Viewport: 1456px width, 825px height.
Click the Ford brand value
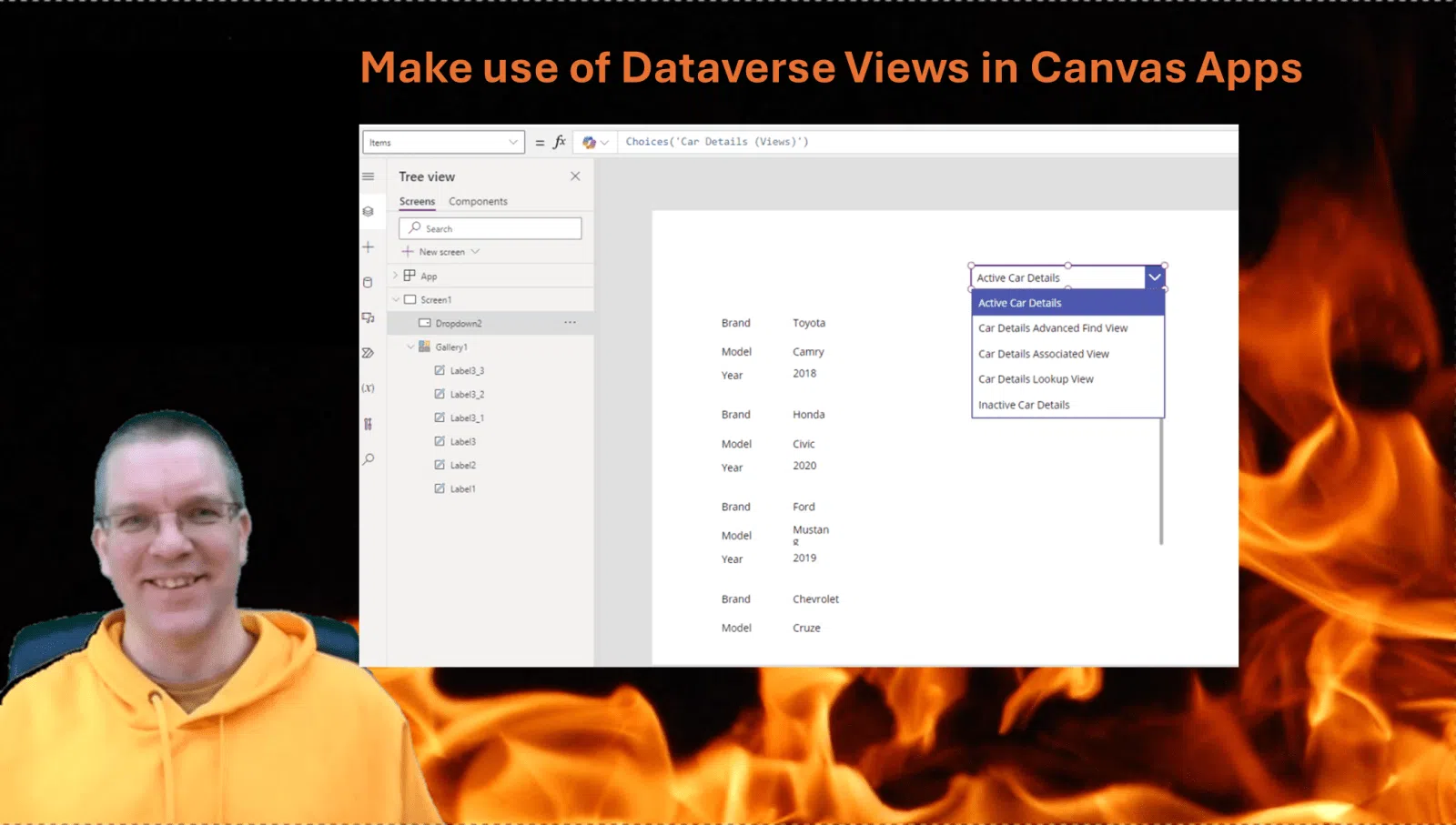click(x=804, y=507)
